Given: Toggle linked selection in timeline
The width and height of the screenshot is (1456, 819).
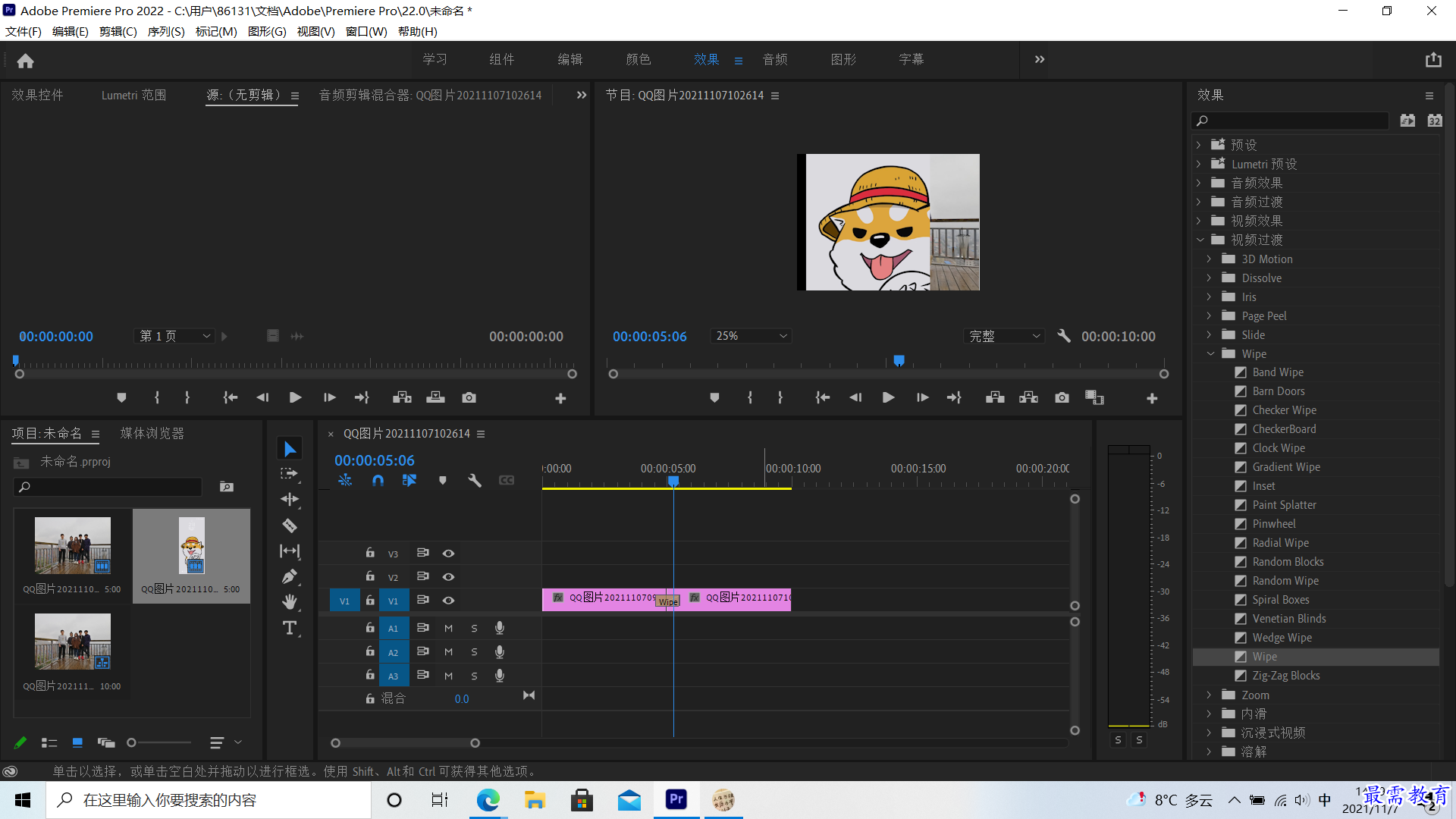Looking at the screenshot, I should (x=409, y=480).
